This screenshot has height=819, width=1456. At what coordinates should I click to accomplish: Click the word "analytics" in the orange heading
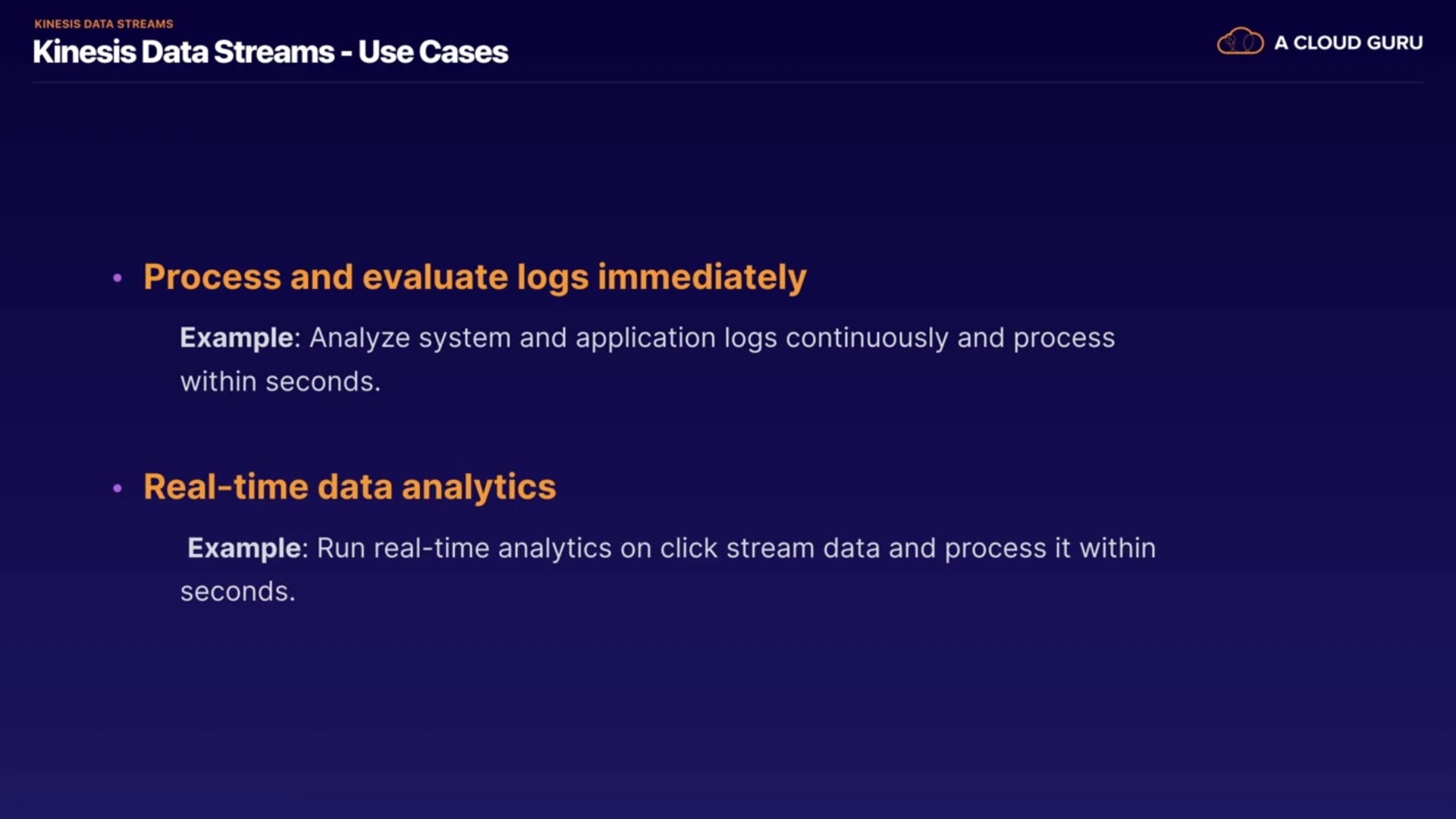click(x=479, y=487)
